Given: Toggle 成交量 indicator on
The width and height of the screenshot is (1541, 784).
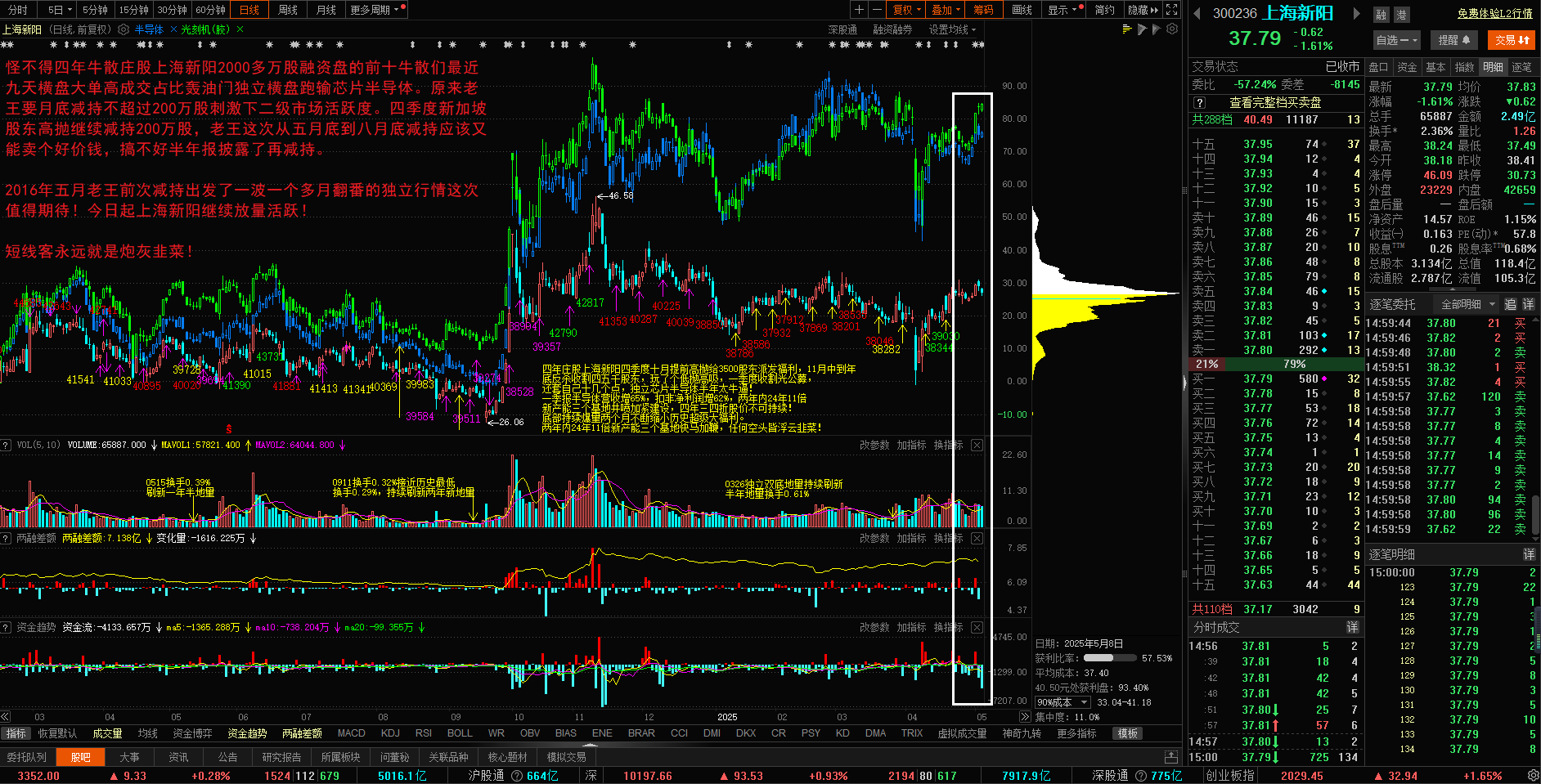Looking at the screenshot, I should [x=107, y=733].
